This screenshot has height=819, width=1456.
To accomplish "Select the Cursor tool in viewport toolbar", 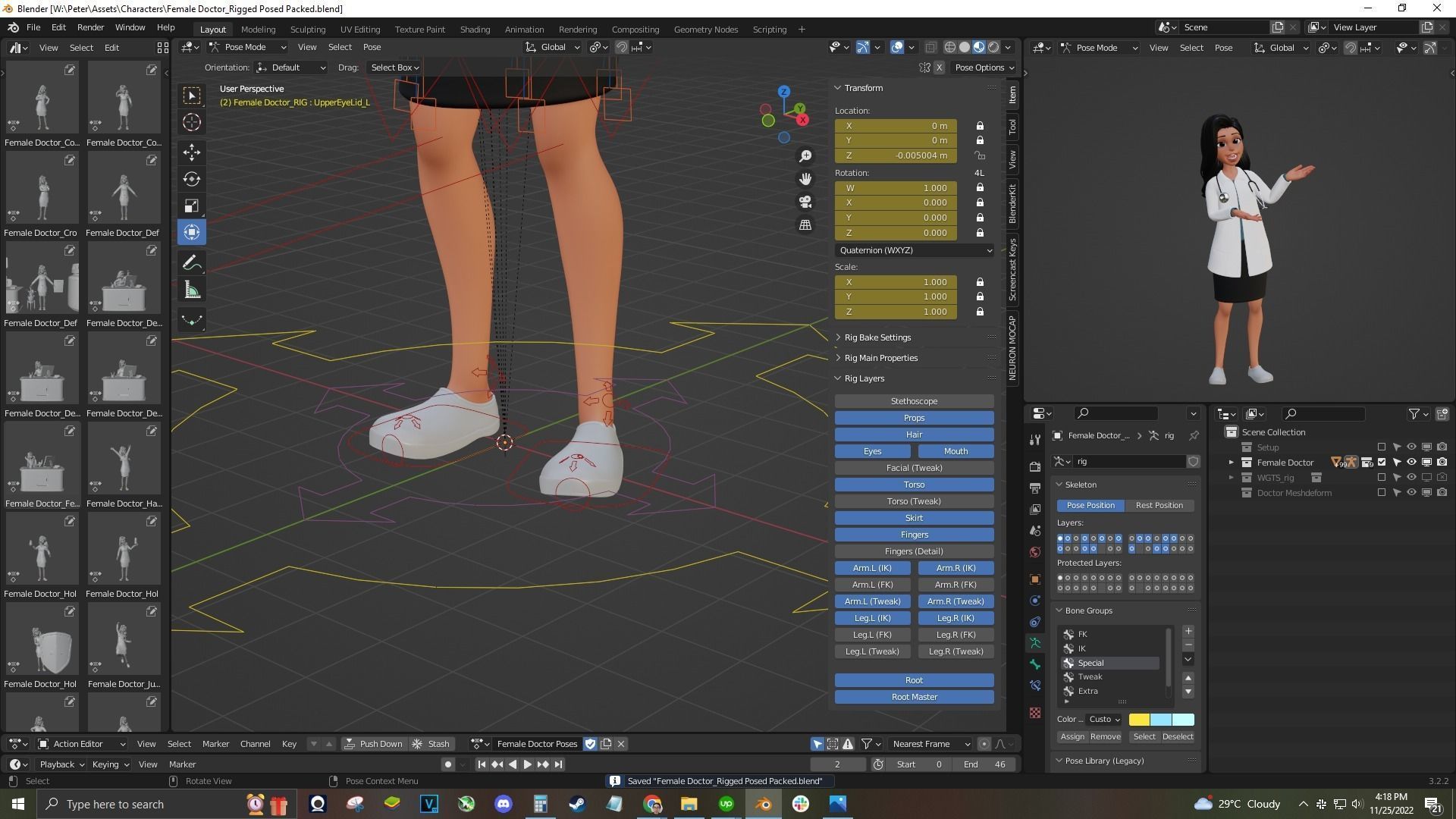I will pos(192,122).
